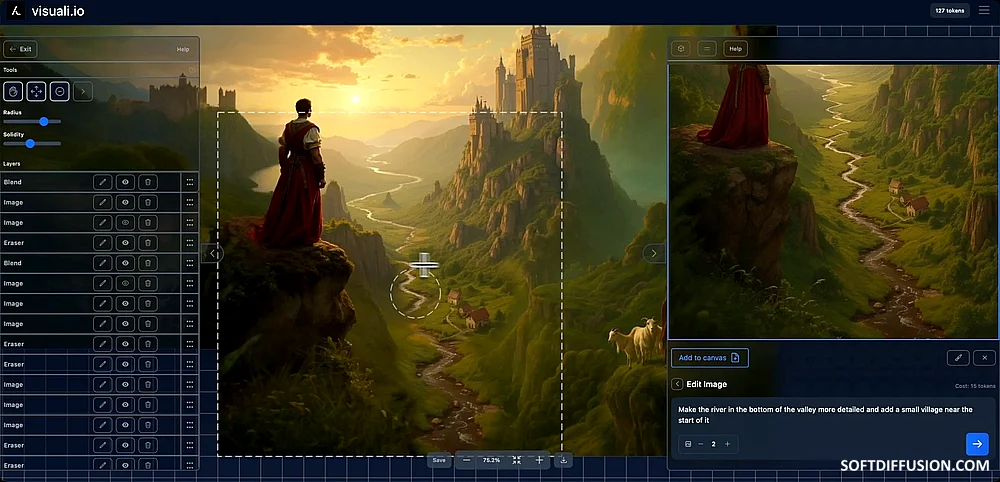Image resolution: width=1000 pixels, height=482 pixels.
Task: Select the circle-minus eraser tool
Action: tap(59, 92)
